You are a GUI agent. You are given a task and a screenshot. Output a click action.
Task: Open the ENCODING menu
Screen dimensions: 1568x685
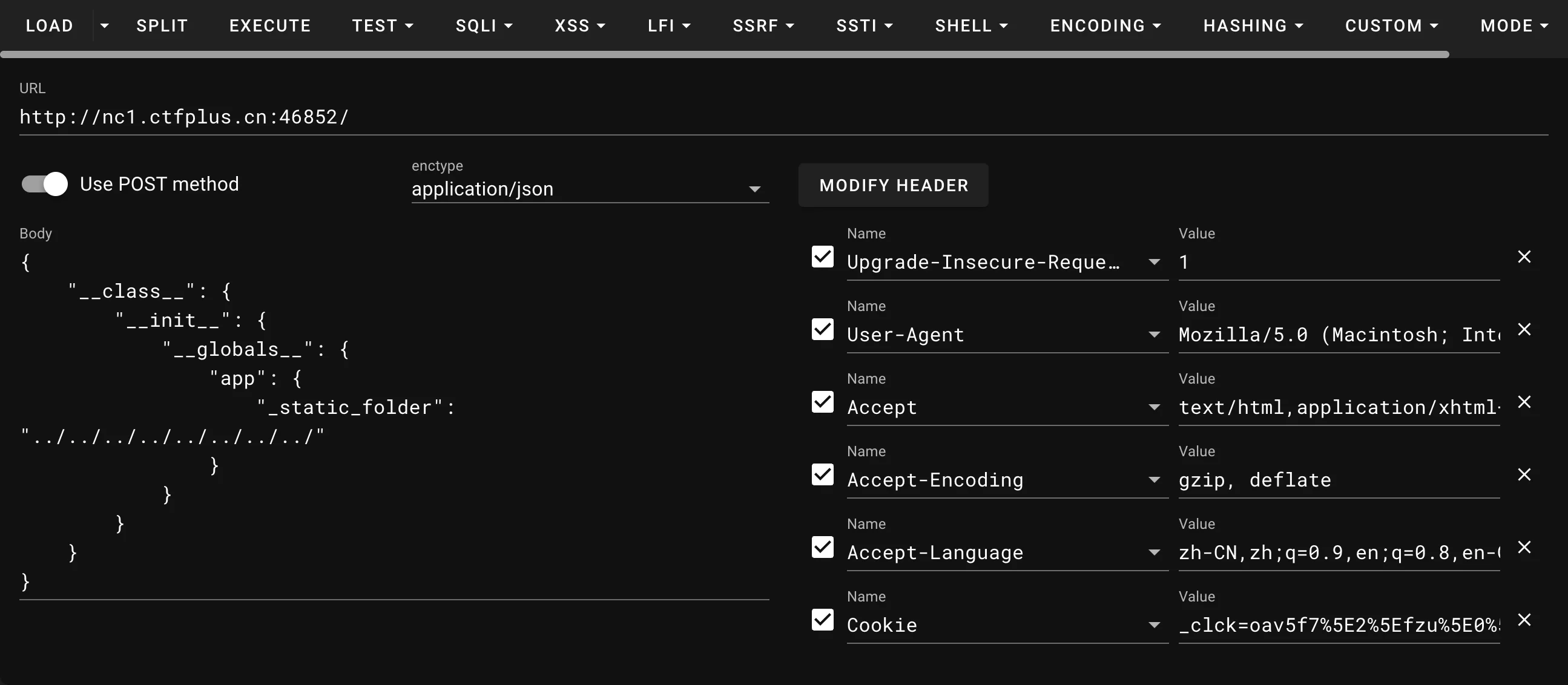(x=1105, y=25)
